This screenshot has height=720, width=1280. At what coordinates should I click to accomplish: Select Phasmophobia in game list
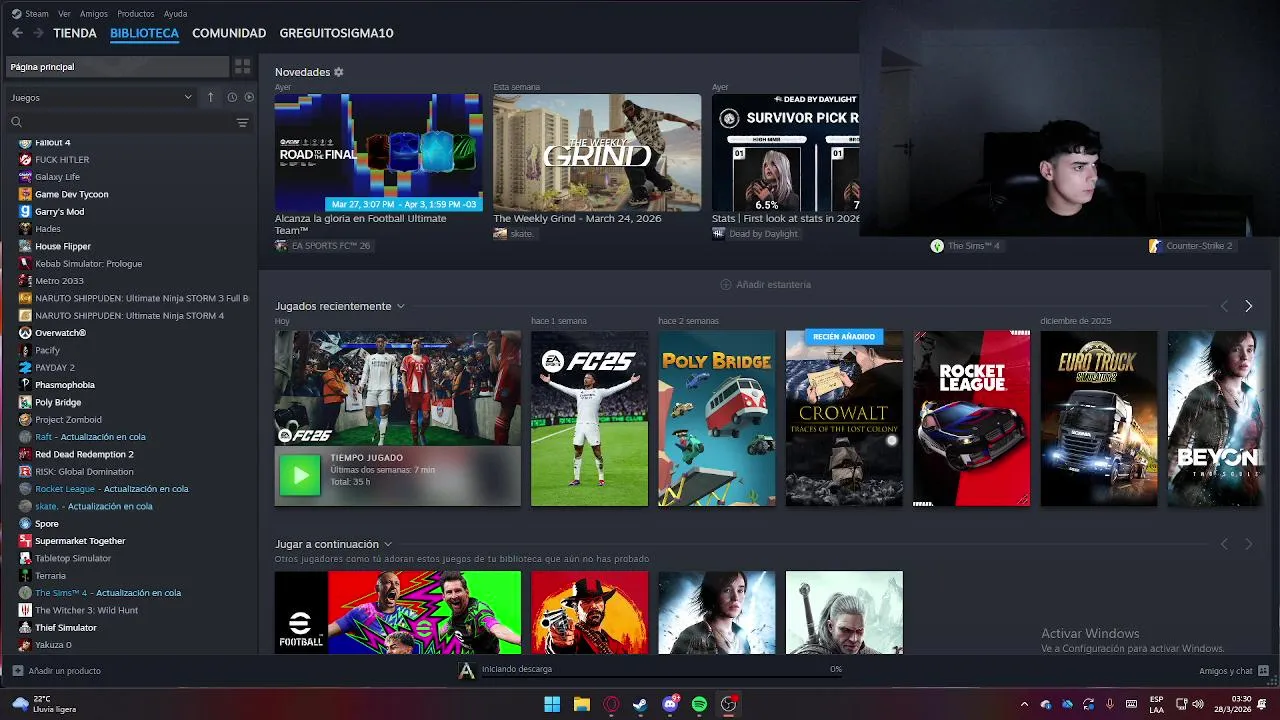[x=65, y=385]
